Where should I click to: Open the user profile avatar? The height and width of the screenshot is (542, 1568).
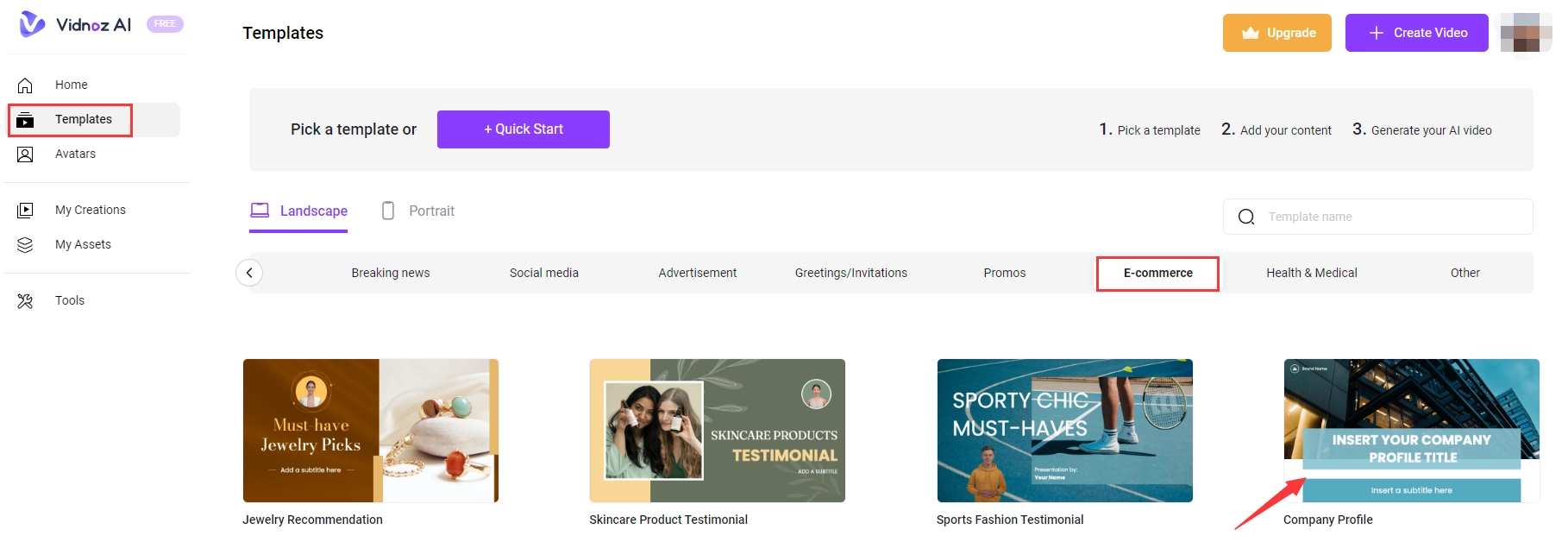point(1525,33)
